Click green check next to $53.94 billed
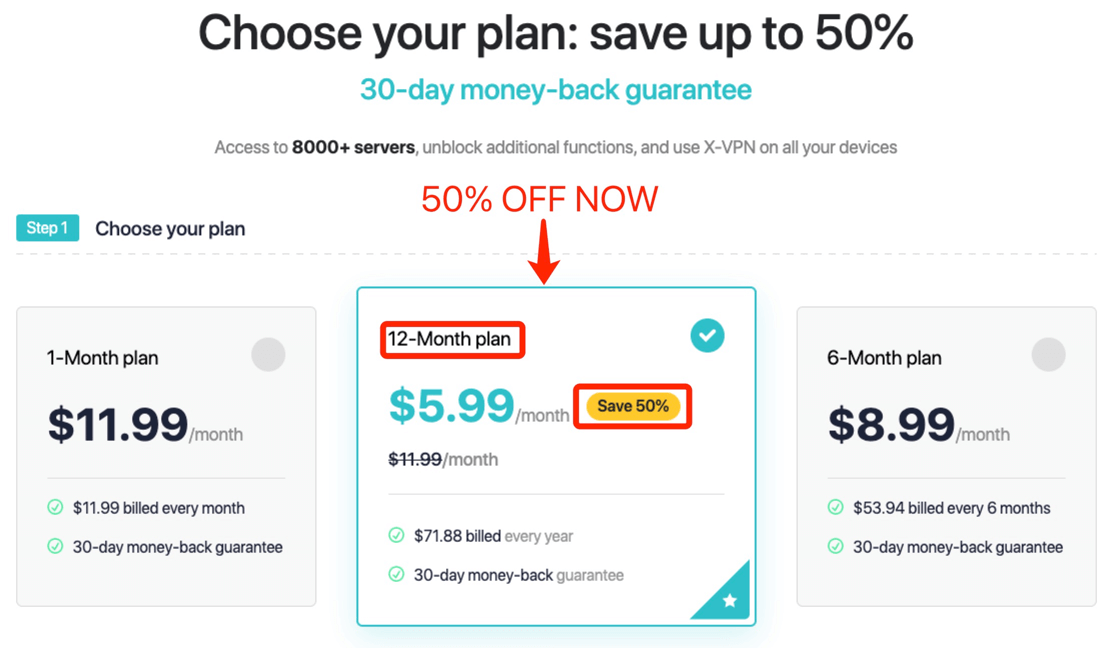Image resolution: width=1110 pixels, height=648 pixels. pos(835,507)
